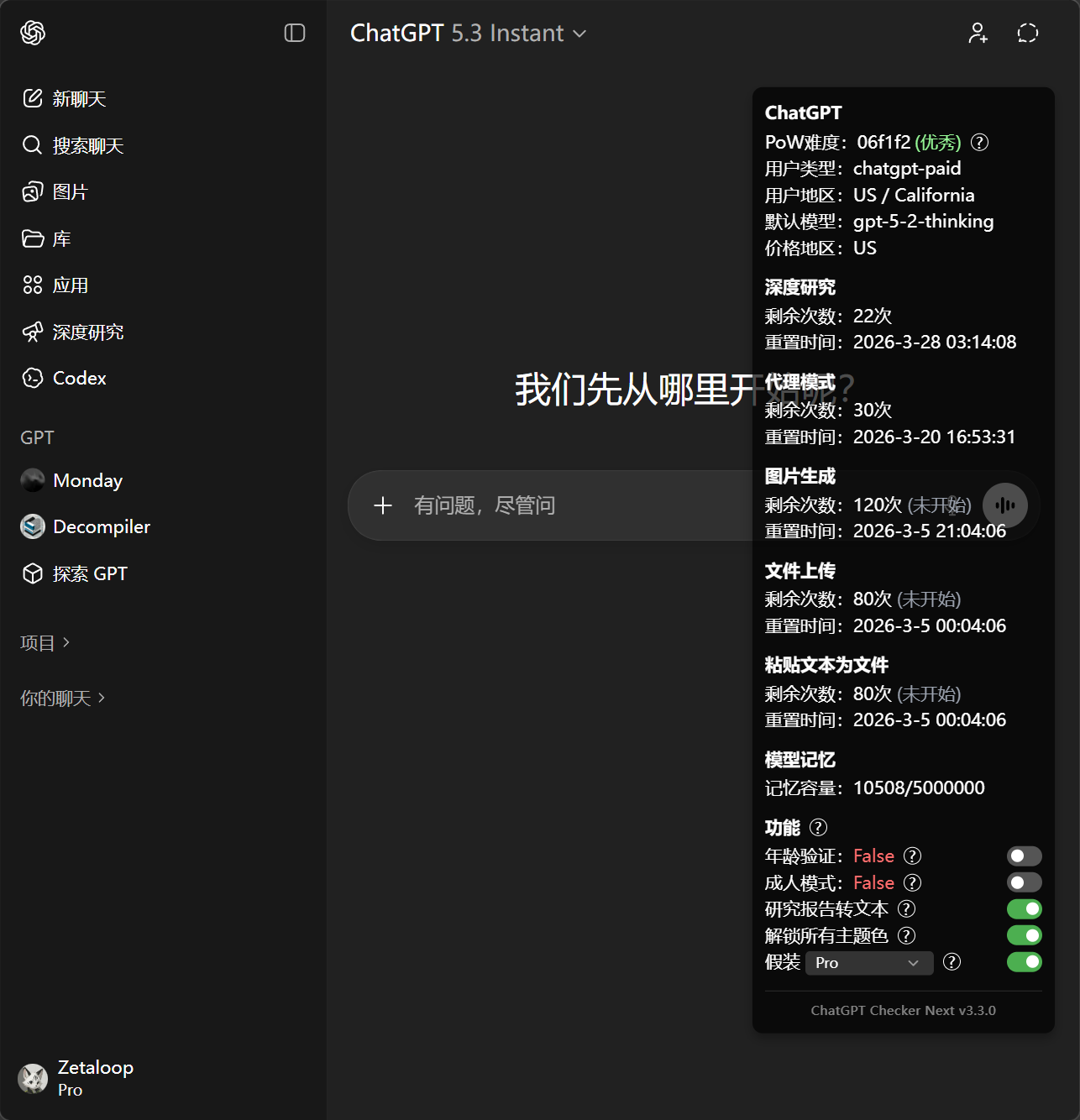Click the 图片生成 remaining 120次 value

coord(878,505)
